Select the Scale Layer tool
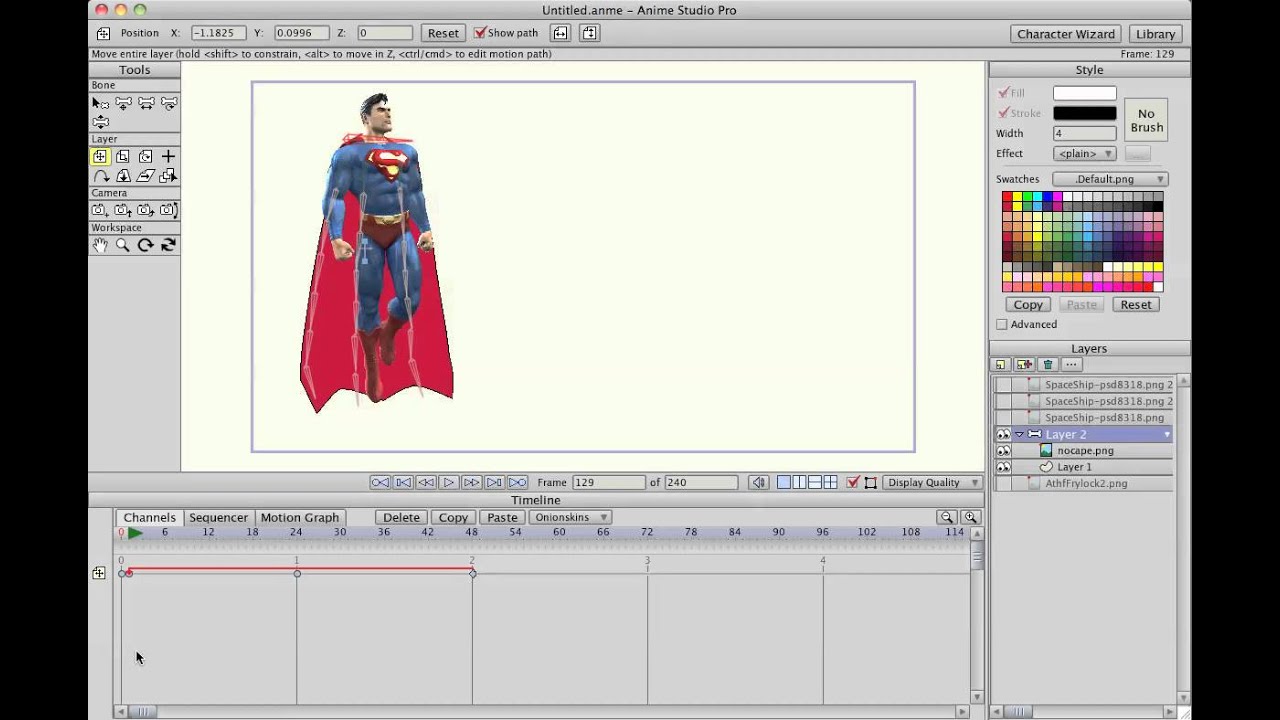This screenshot has height=720, width=1280. 123,157
